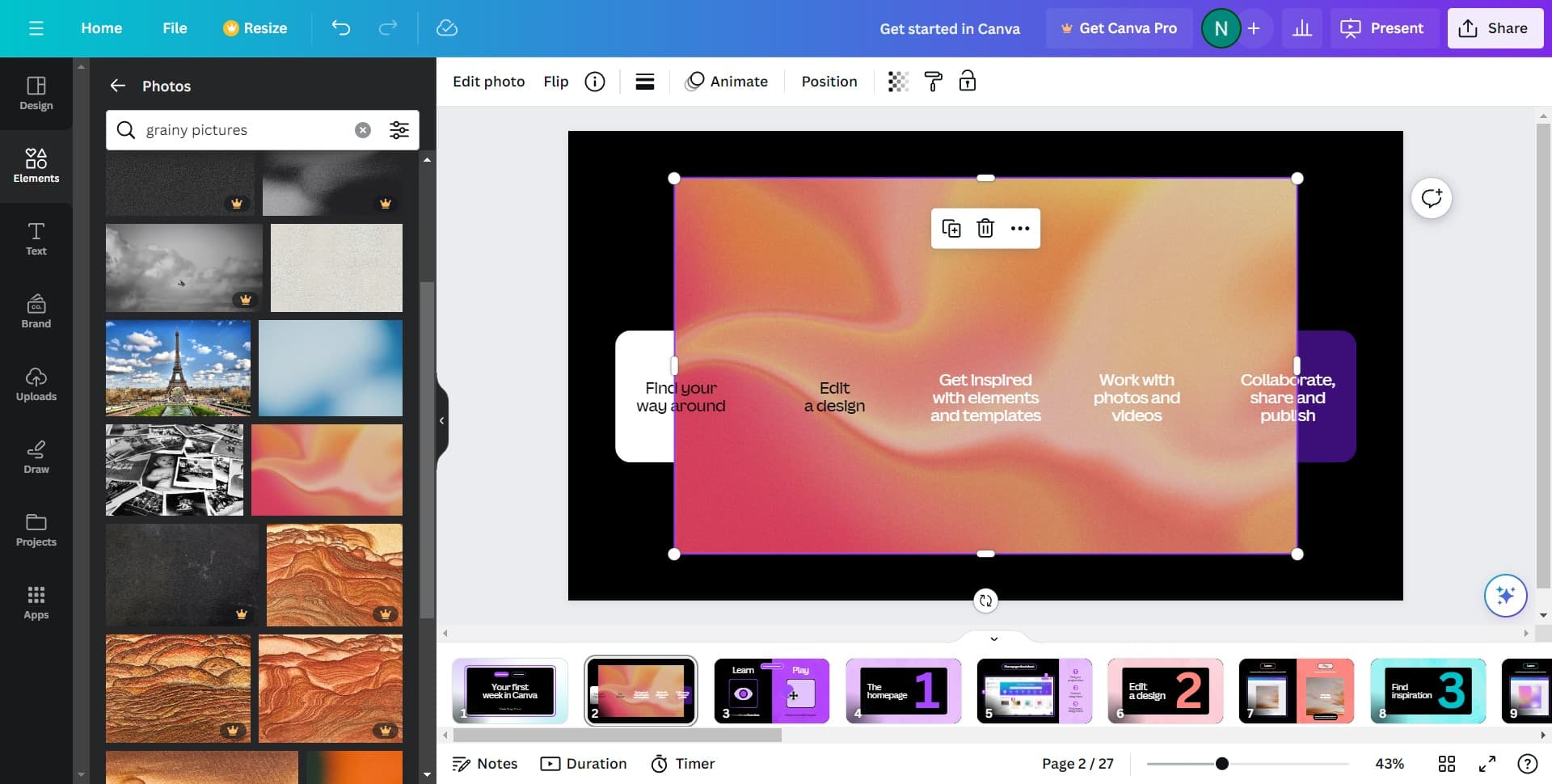The image size is (1552, 784).
Task: Clear the grainy pictures search text
Action: pyautogui.click(x=363, y=130)
